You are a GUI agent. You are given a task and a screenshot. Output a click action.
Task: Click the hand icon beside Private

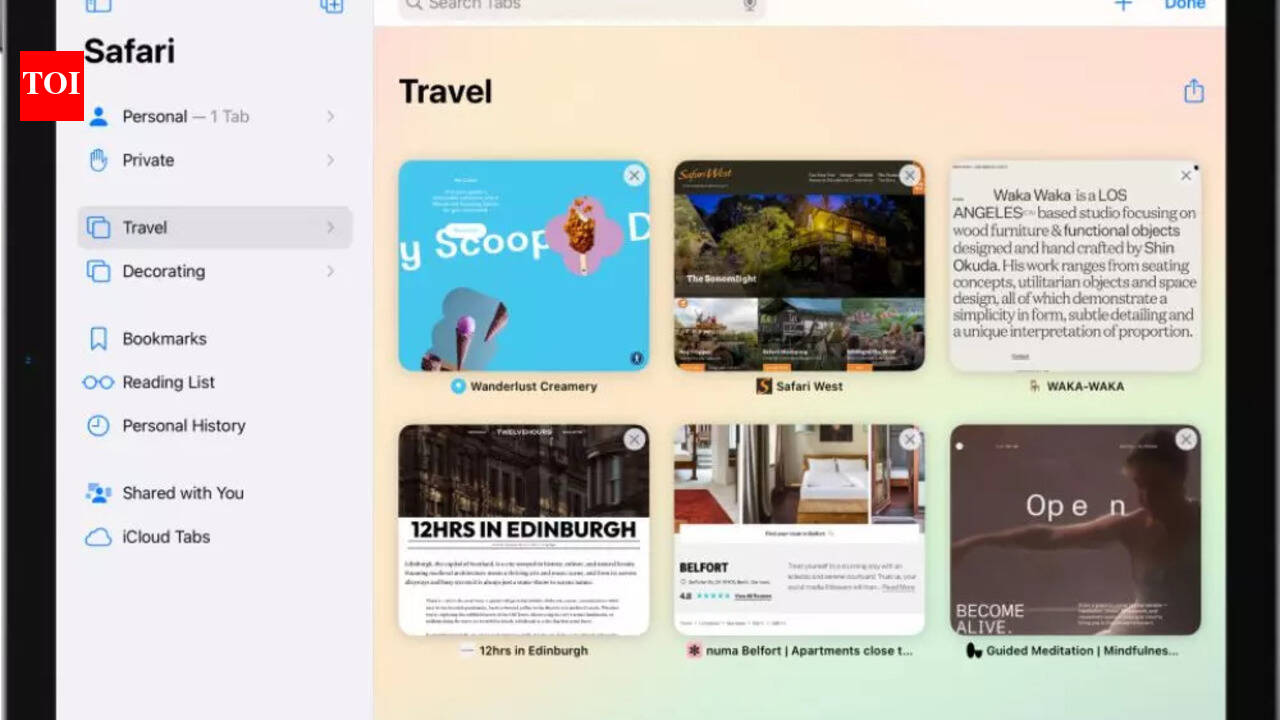98,160
